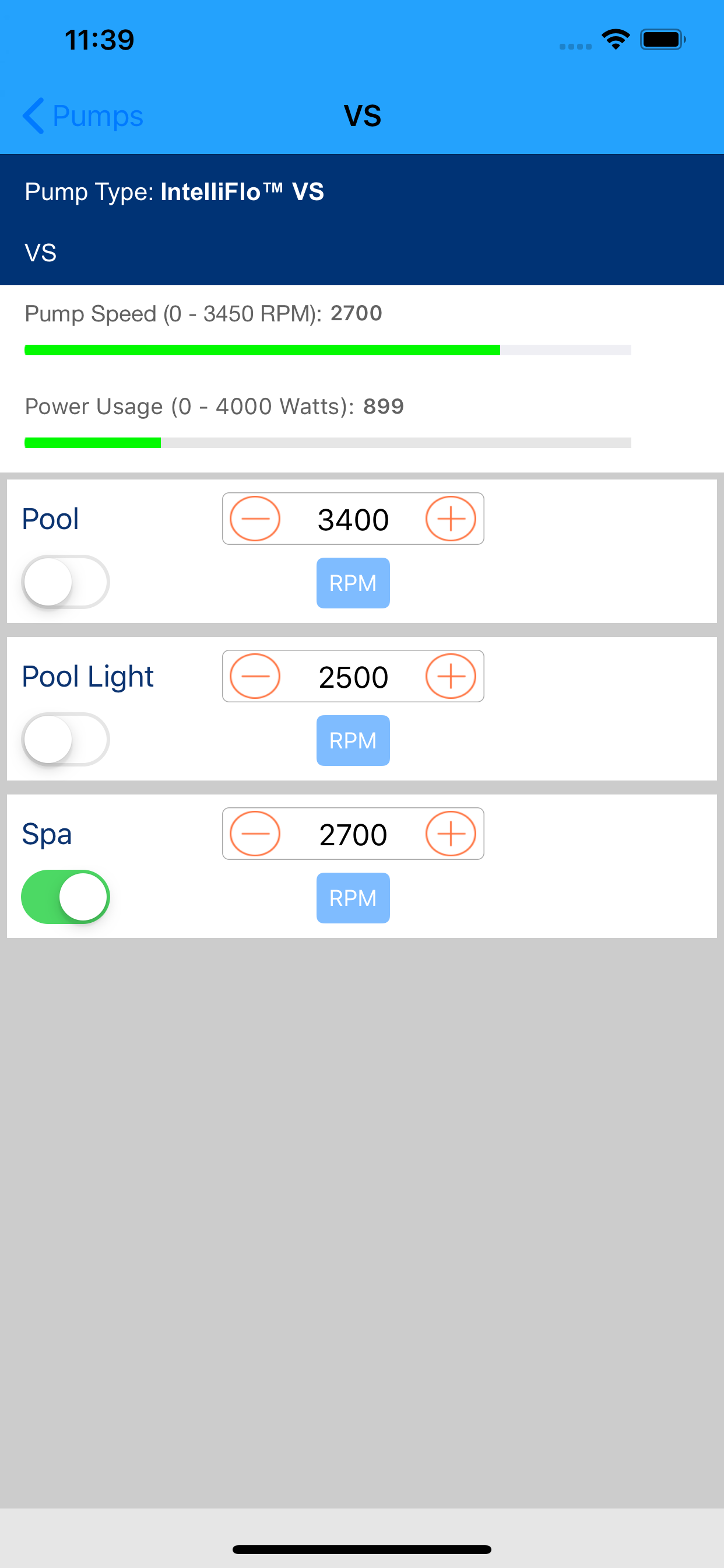The height and width of the screenshot is (1568, 724).
Task: Tap plus icon for Pool Light speed
Action: coord(450,676)
